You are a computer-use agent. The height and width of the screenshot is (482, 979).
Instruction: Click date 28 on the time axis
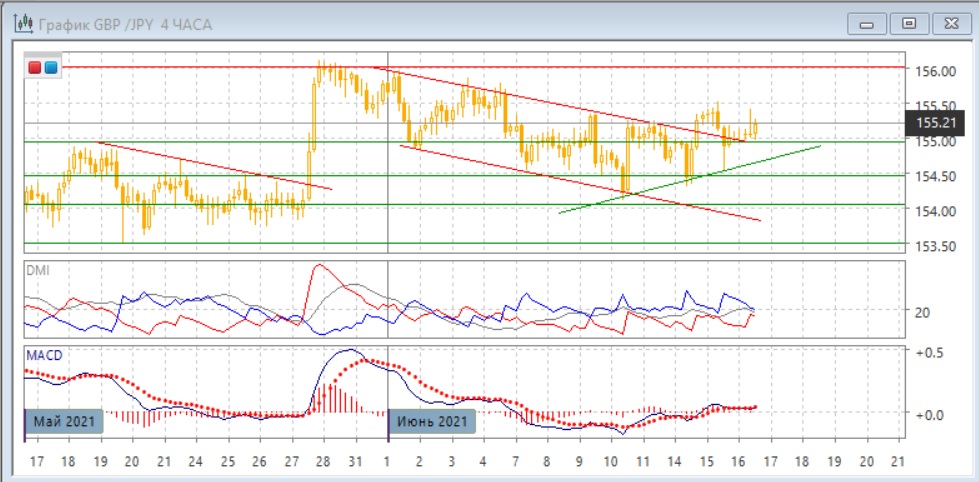click(x=320, y=462)
